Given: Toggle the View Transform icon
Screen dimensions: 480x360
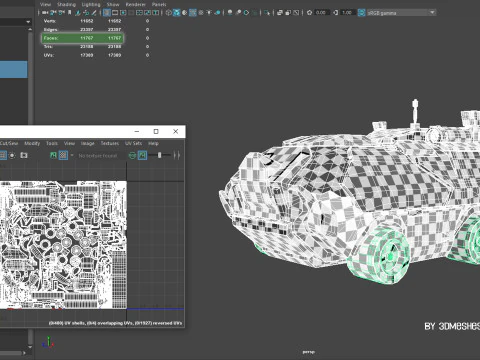Looking at the screenshot, I should tap(361, 13).
